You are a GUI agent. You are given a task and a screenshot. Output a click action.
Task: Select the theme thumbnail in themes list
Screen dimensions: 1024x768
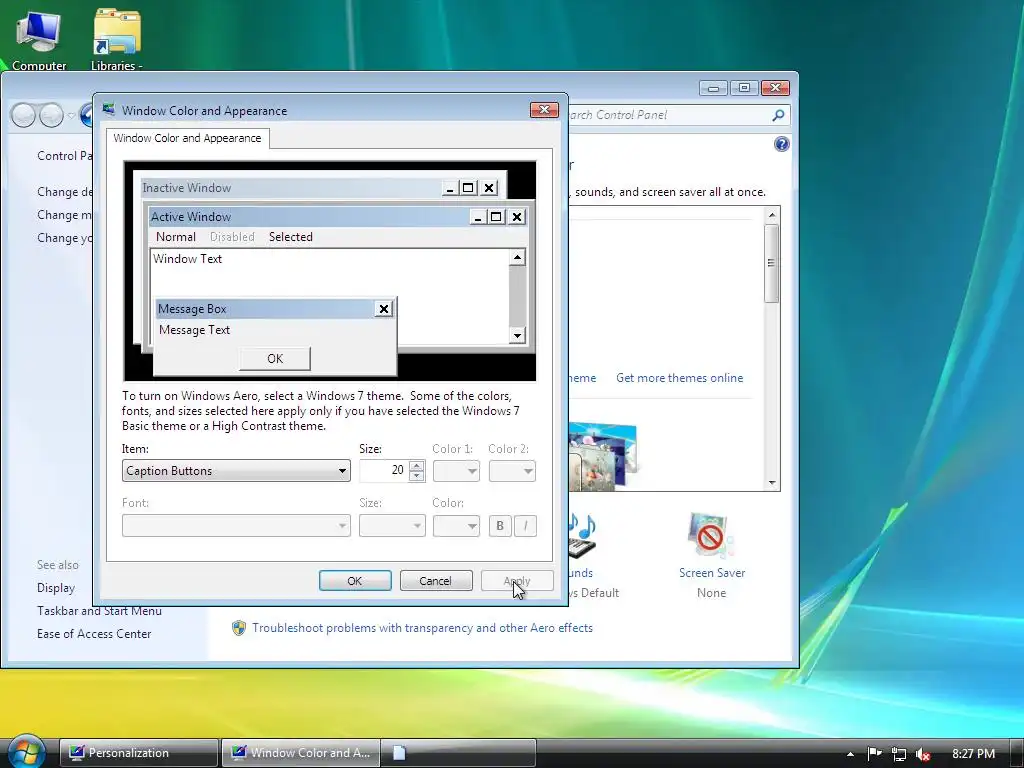pos(602,456)
